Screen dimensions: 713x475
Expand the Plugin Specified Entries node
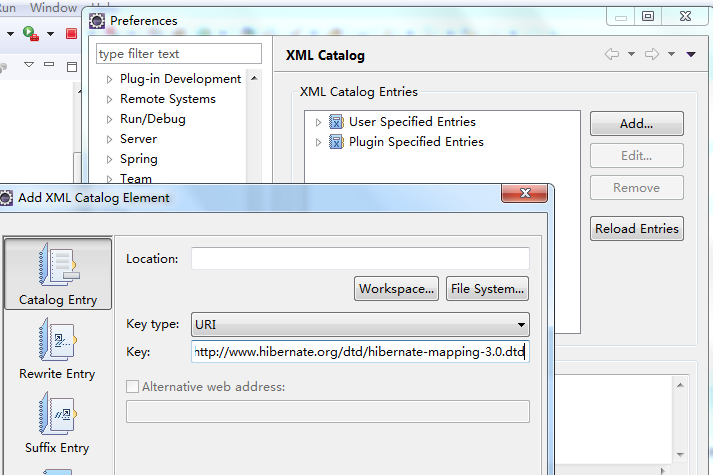pos(318,142)
